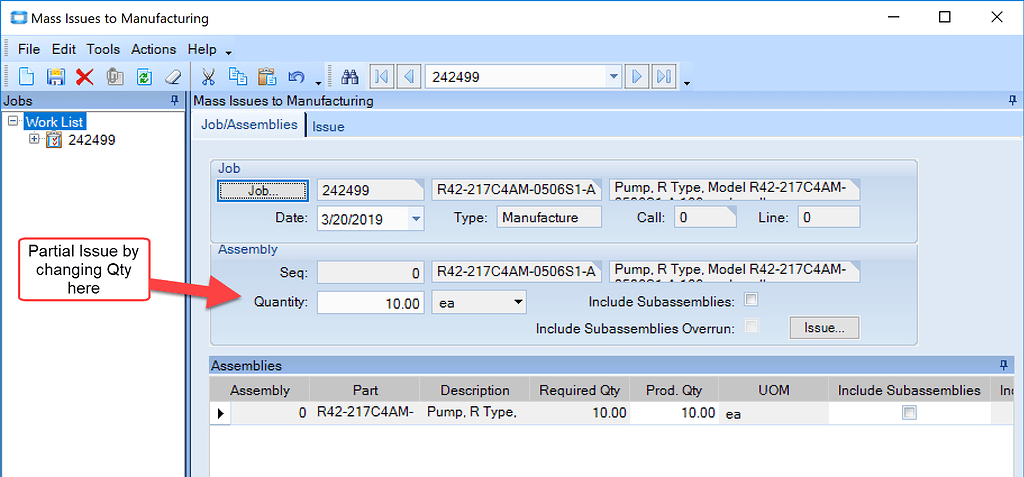The image size is (1024, 477).
Task: Click job 242499 checklist icon in tree
Action: 54,140
